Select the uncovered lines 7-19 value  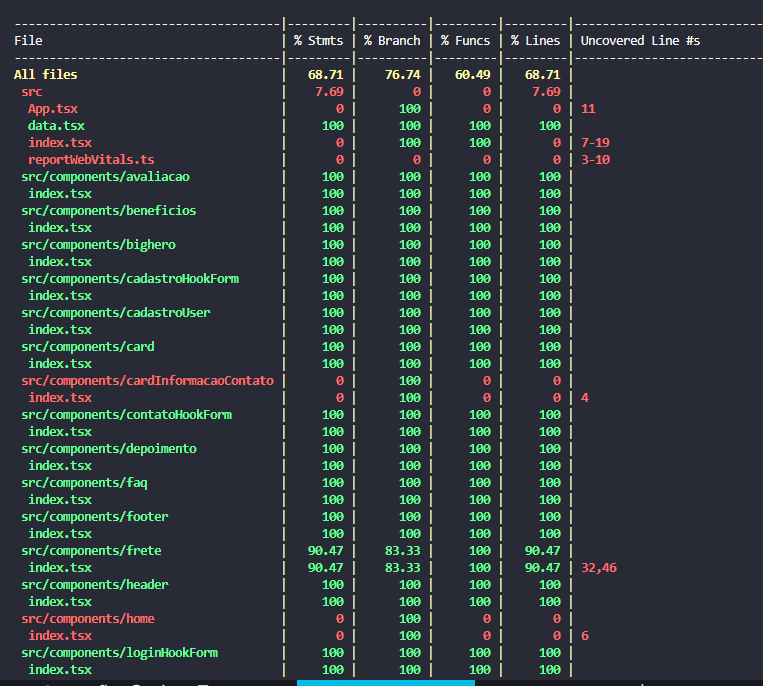596,143
